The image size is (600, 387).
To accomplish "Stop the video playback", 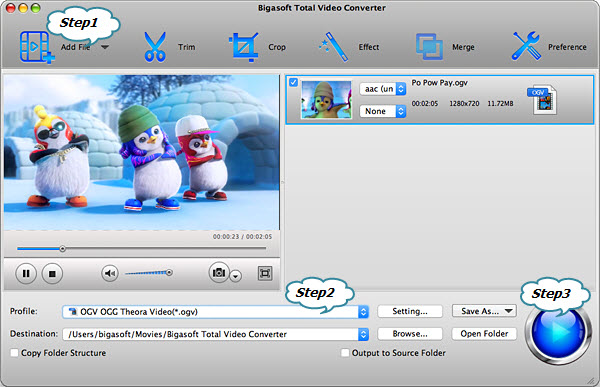I will pyautogui.click(x=52, y=273).
